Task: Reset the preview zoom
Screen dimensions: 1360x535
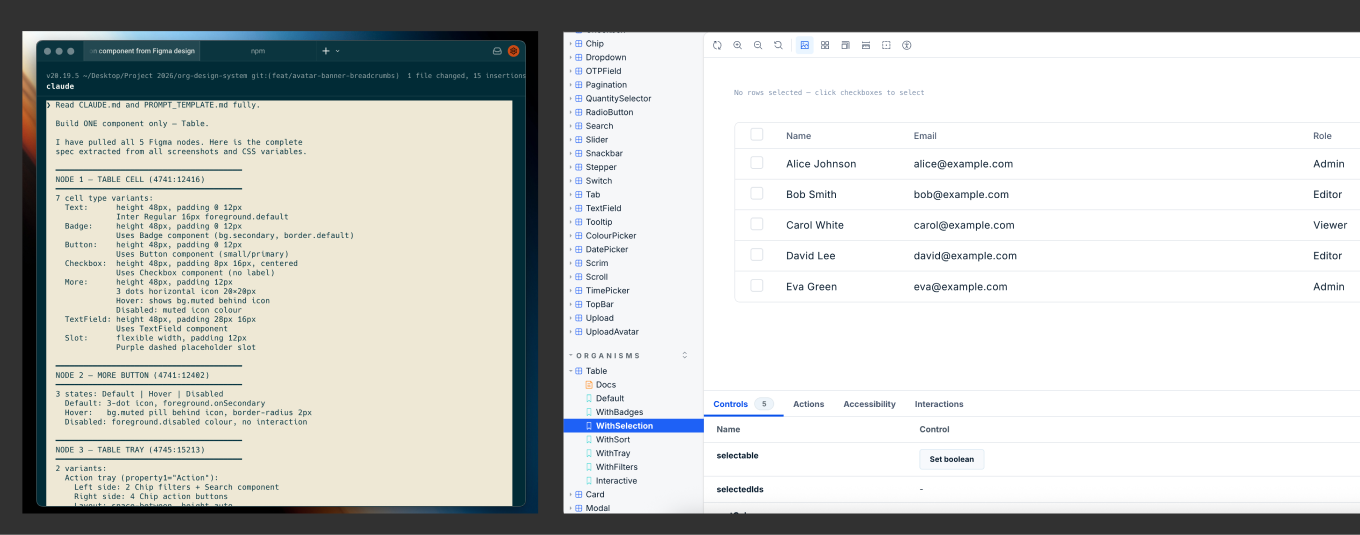Action: click(778, 45)
